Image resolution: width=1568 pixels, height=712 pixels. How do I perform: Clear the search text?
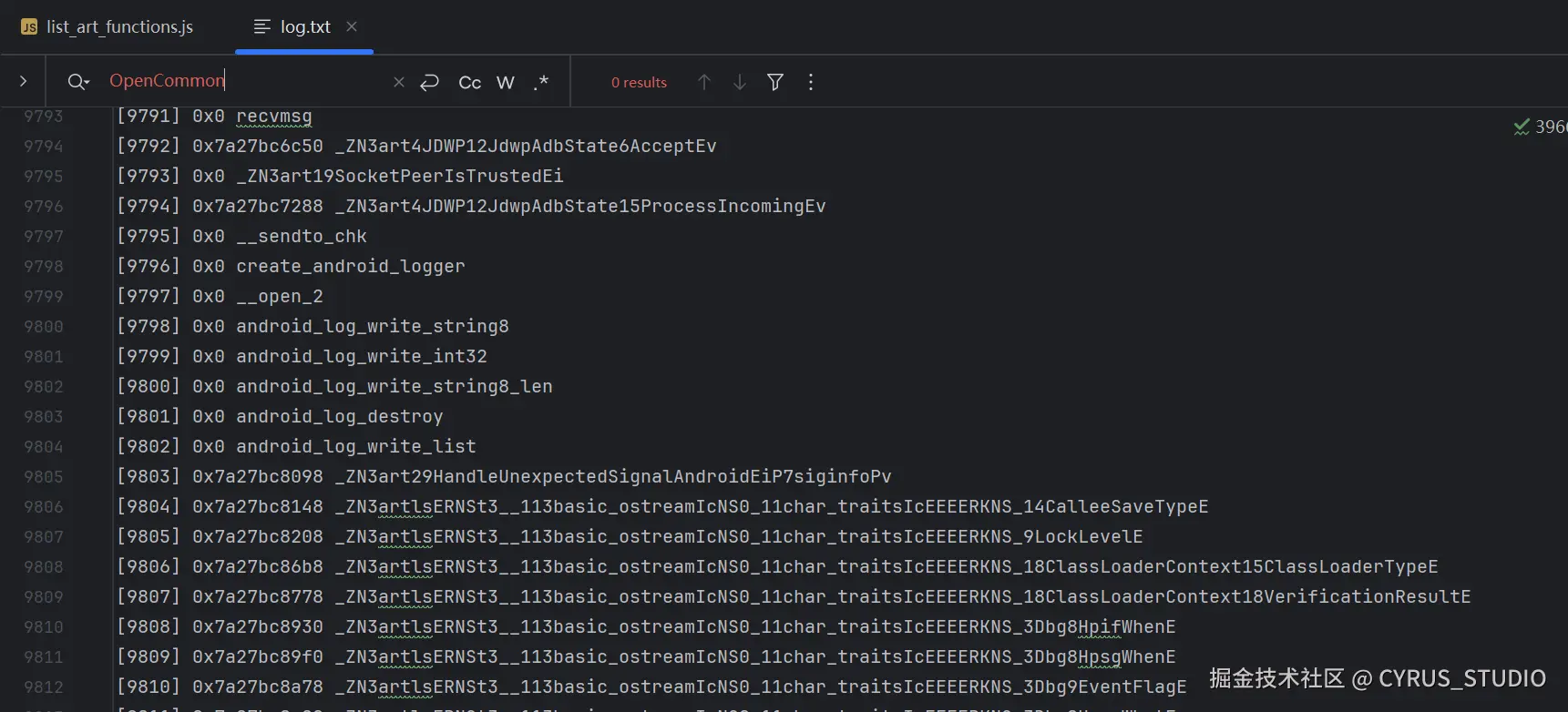[x=399, y=82]
